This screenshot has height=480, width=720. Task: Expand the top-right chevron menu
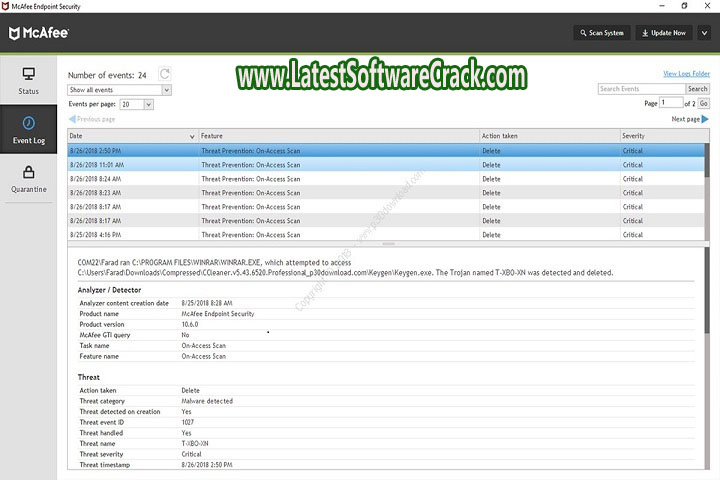(x=704, y=33)
